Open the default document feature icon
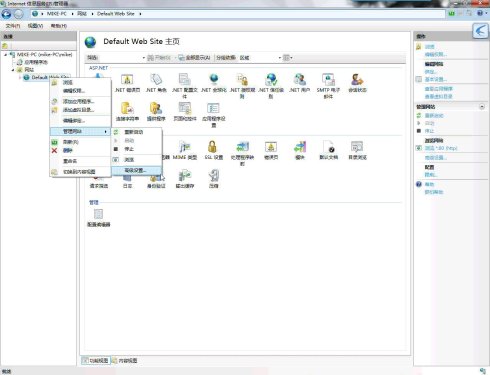The width and height of the screenshot is (490, 375). point(328,150)
